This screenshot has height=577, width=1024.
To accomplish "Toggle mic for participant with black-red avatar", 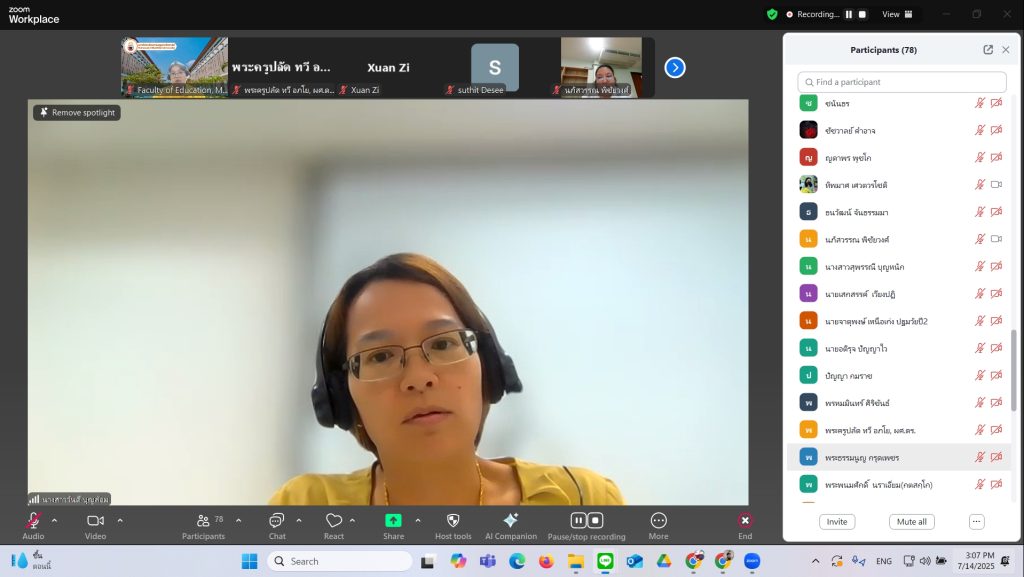I will (x=980, y=130).
